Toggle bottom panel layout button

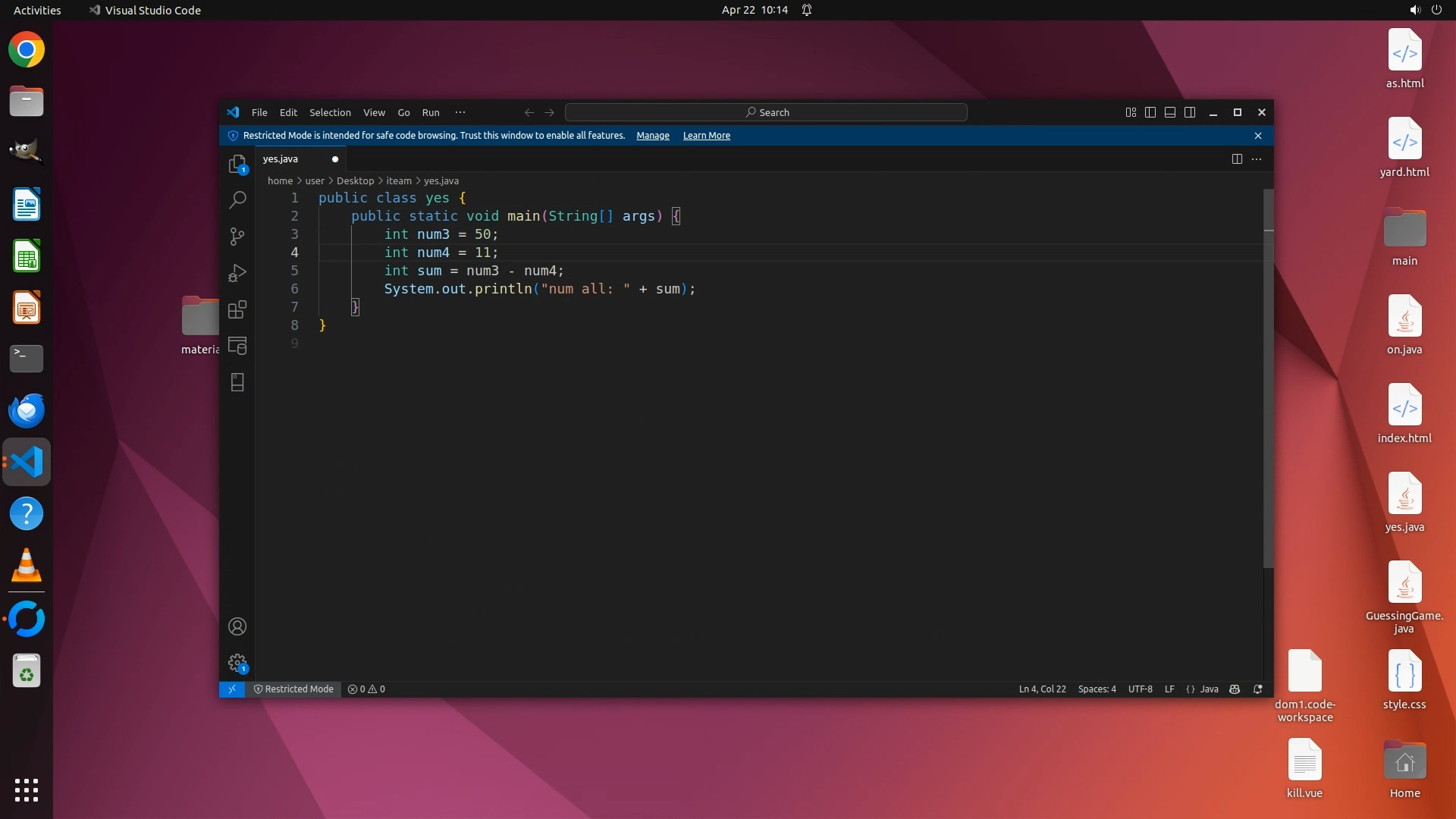click(x=1170, y=112)
